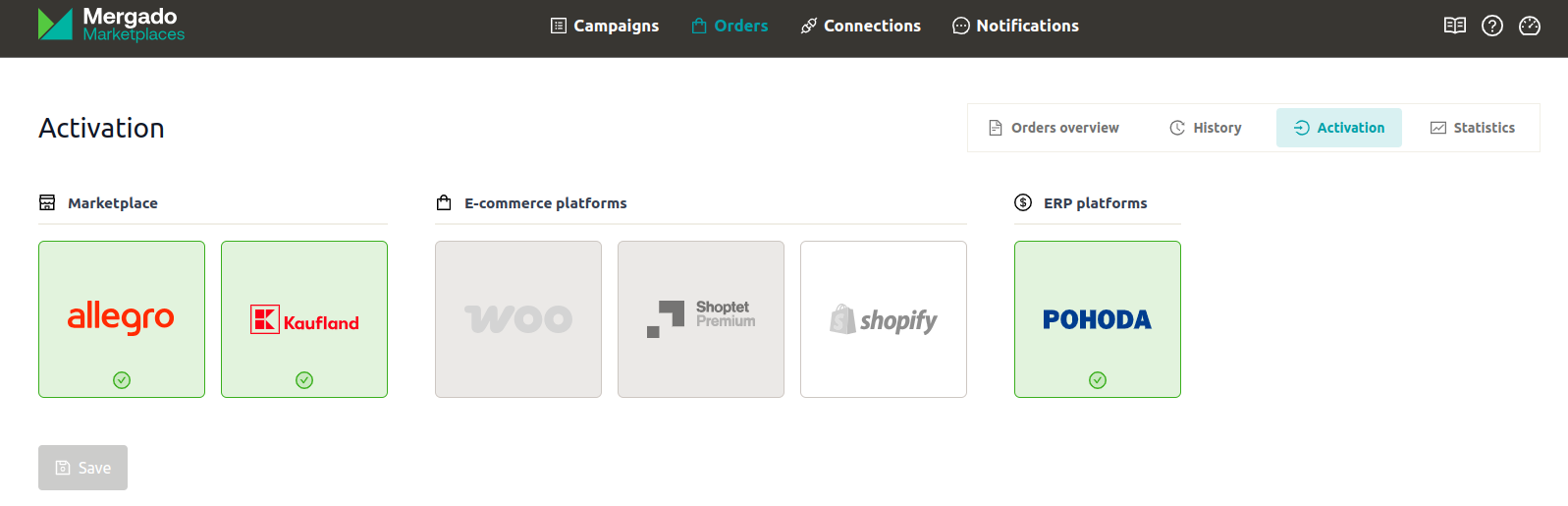Click the Marketplace section store icon
This screenshot has width=1568, height=506.
click(47, 202)
